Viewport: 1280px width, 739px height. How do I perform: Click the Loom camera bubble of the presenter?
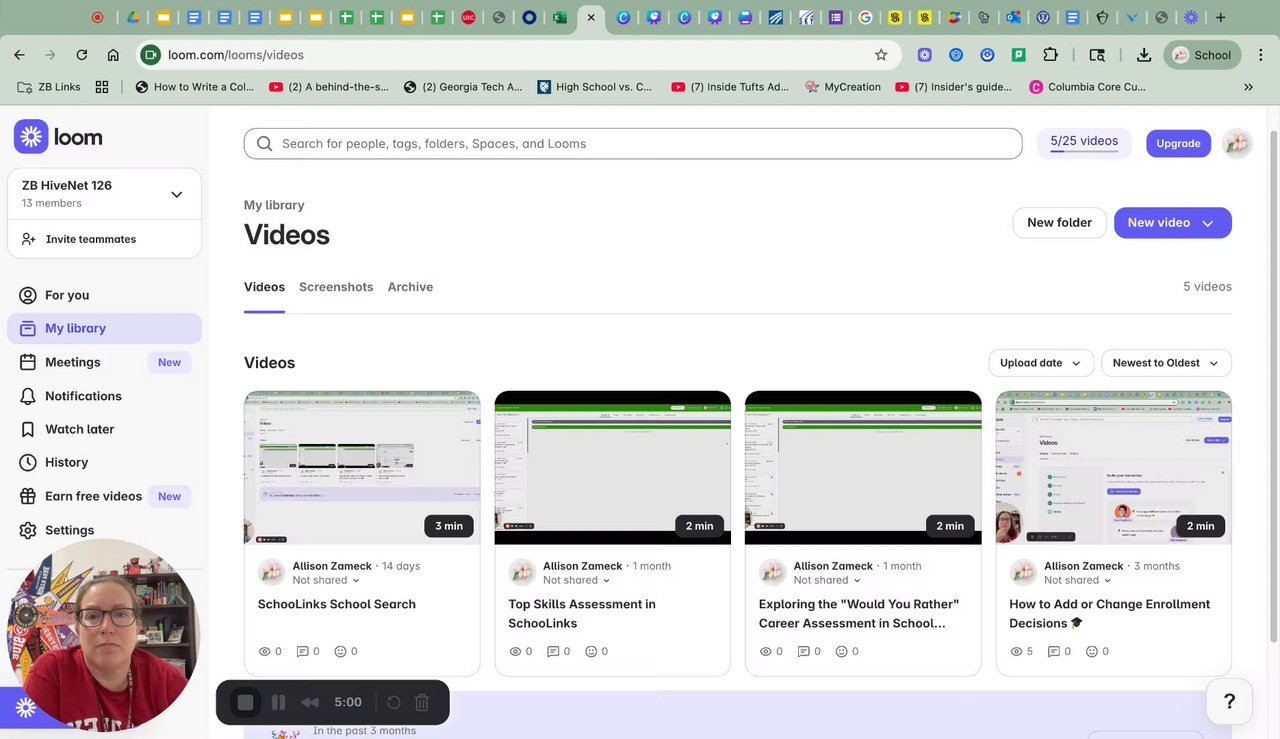pyautogui.click(x=103, y=635)
